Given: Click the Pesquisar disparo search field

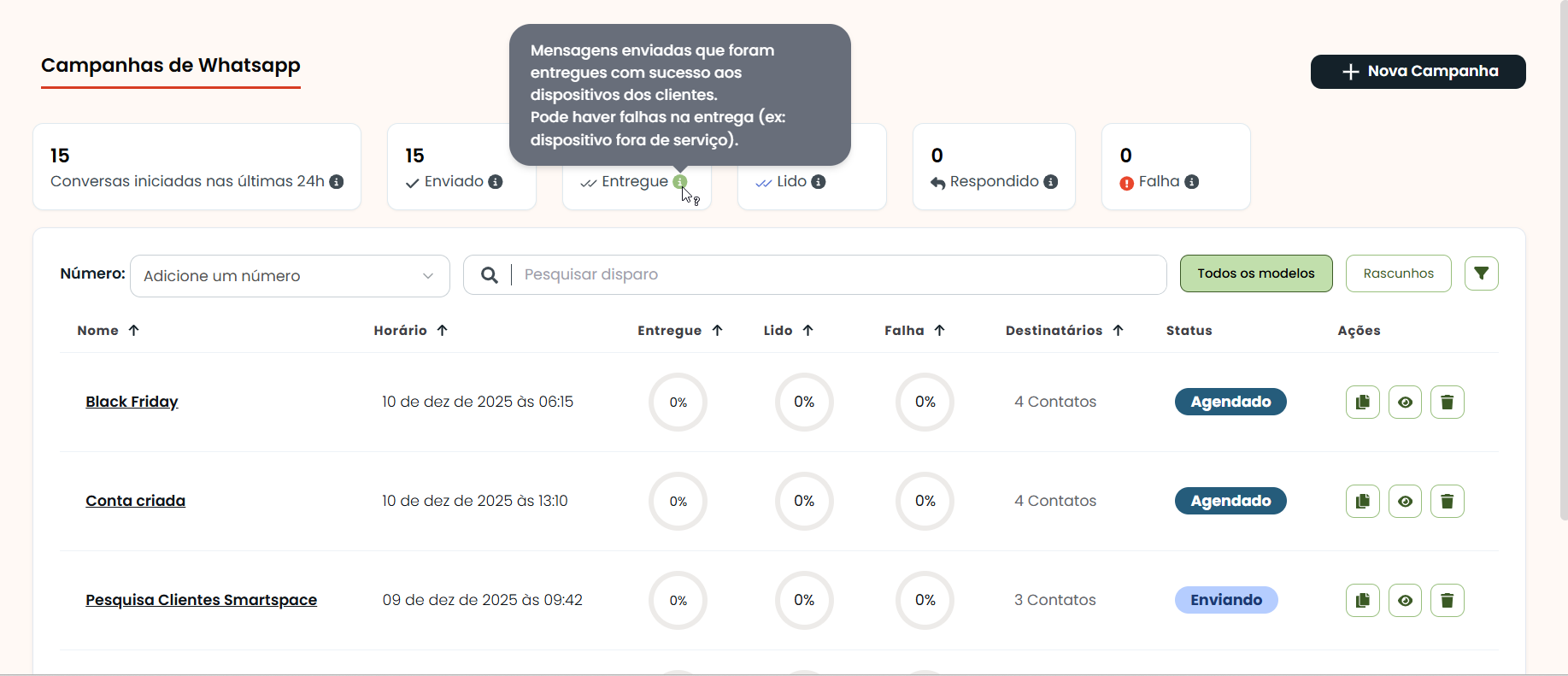Looking at the screenshot, I should coord(837,274).
